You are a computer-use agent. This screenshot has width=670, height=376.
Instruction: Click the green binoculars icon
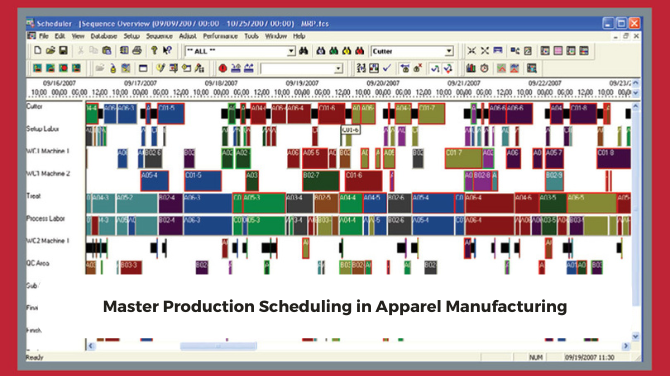click(334, 51)
